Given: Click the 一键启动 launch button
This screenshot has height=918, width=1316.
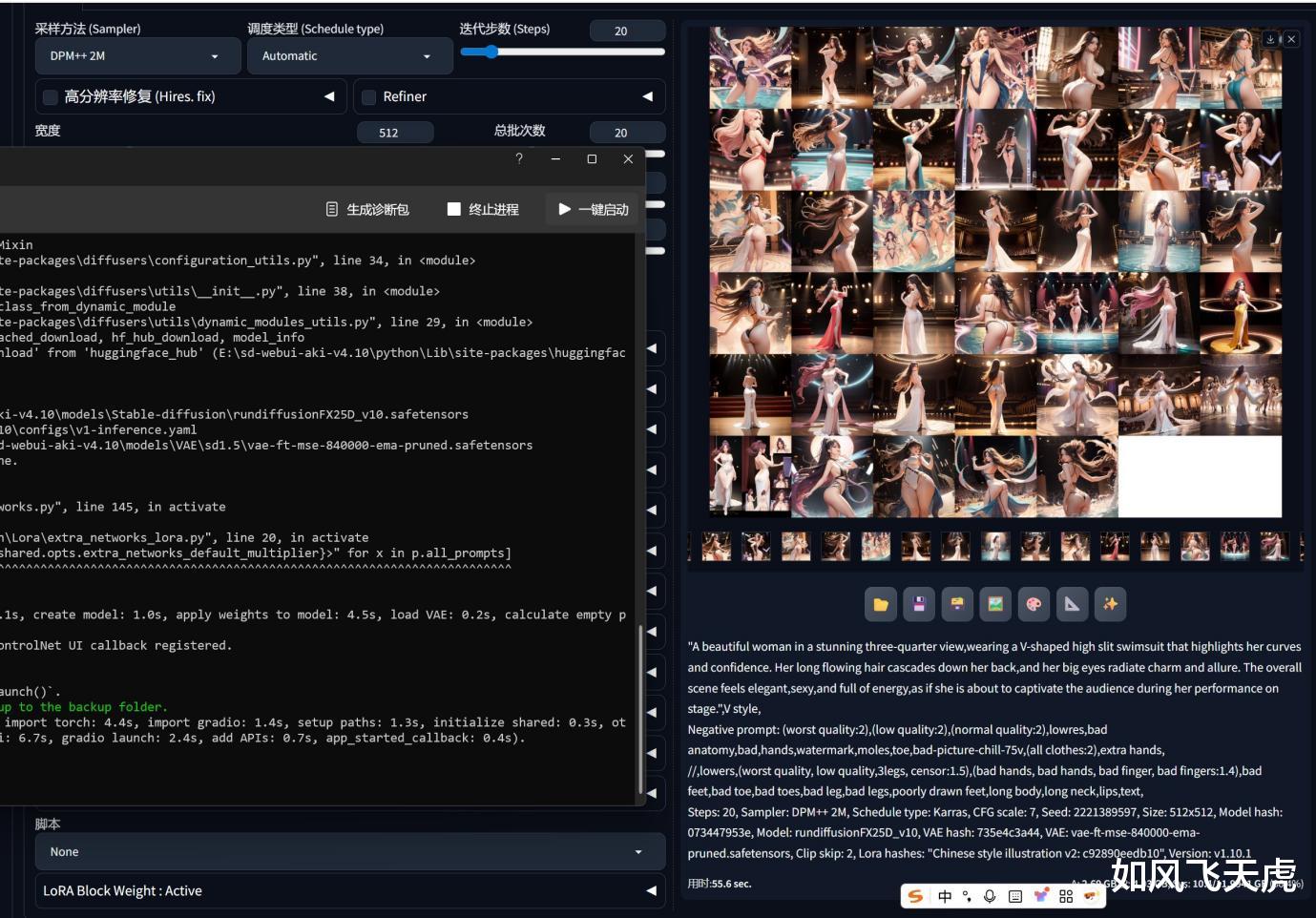Looking at the screenshot, I should pos(592,209).
